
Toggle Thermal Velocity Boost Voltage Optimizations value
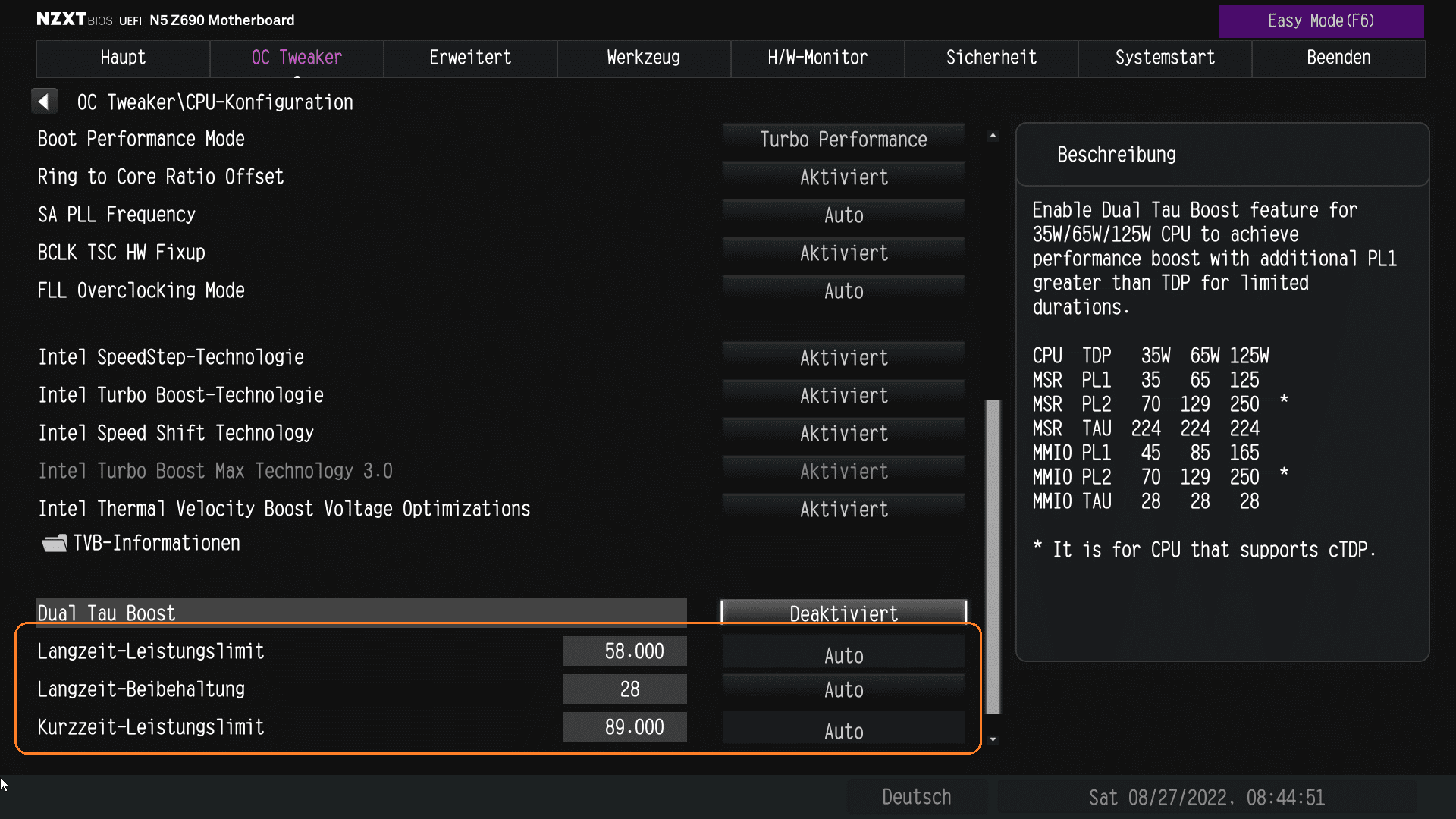tap(843, 510)
